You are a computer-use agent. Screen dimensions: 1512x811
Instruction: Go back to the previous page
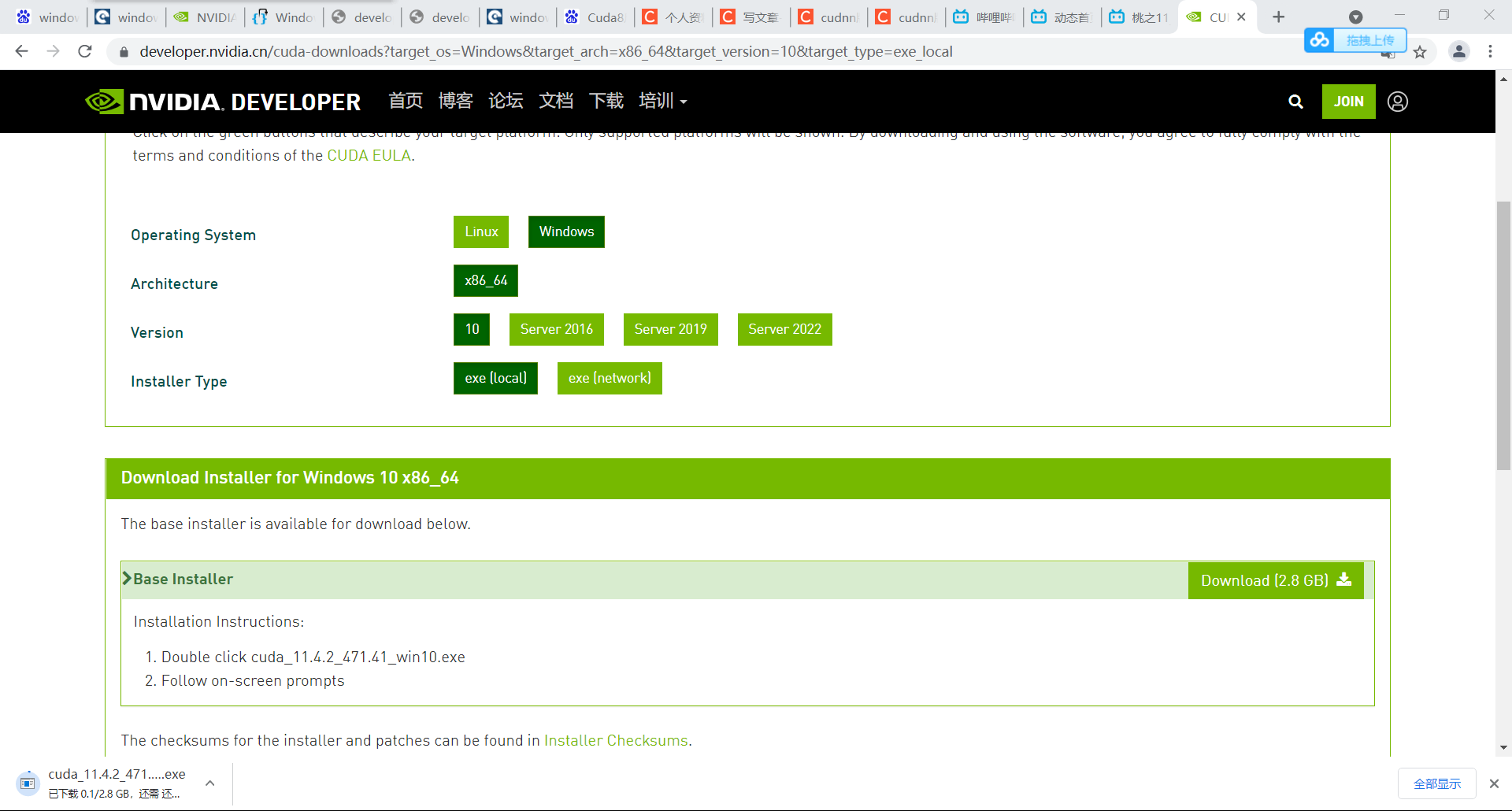click(22, 51)
